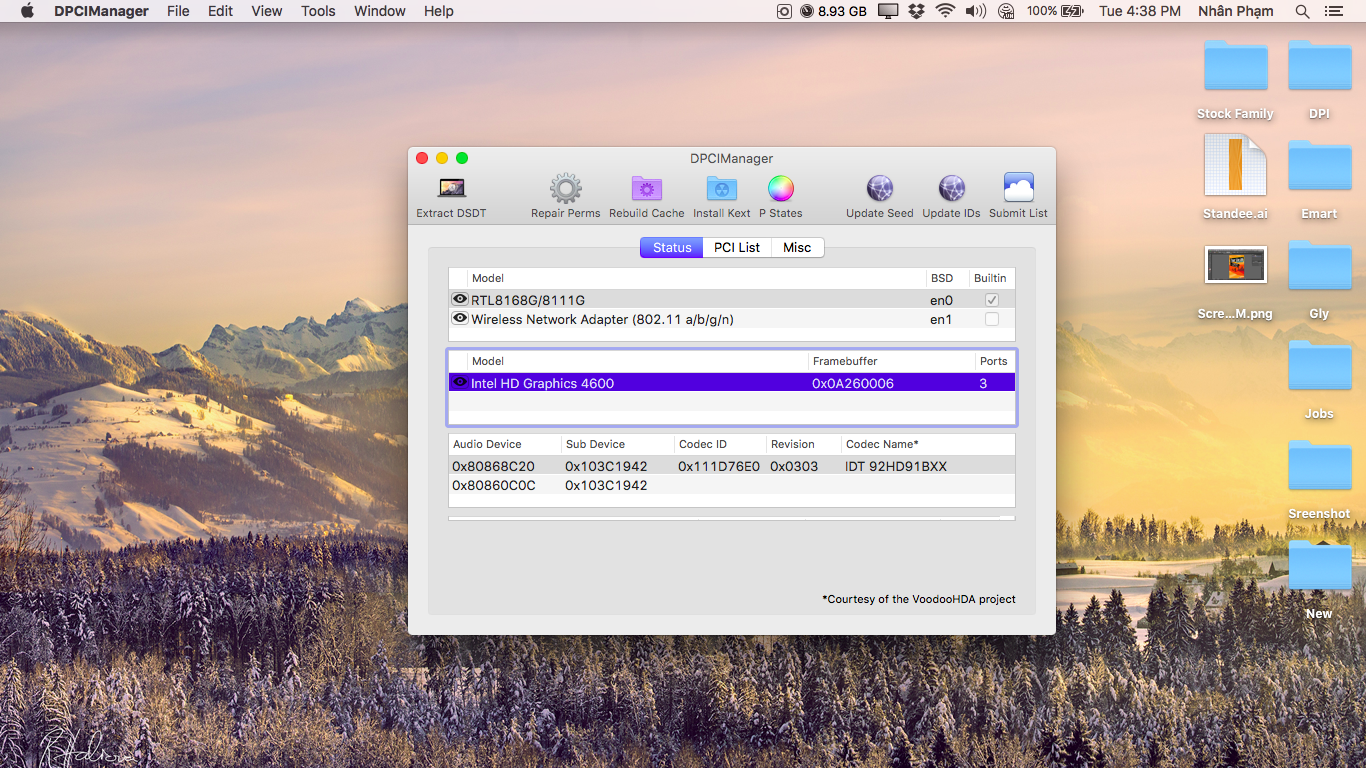Open the Tools menu

point(318,11)
